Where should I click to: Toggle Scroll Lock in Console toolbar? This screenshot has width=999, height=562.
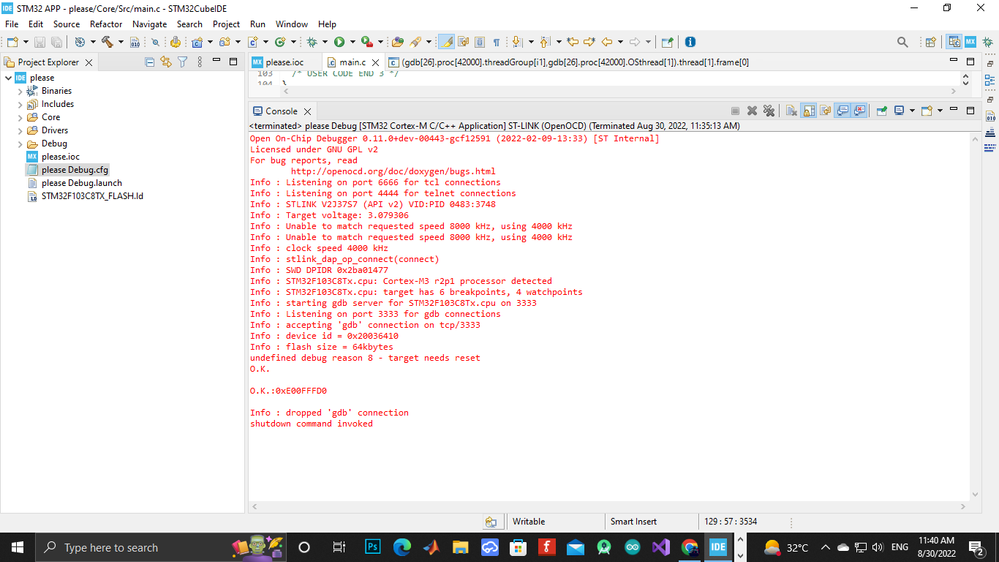coord(809,111)
